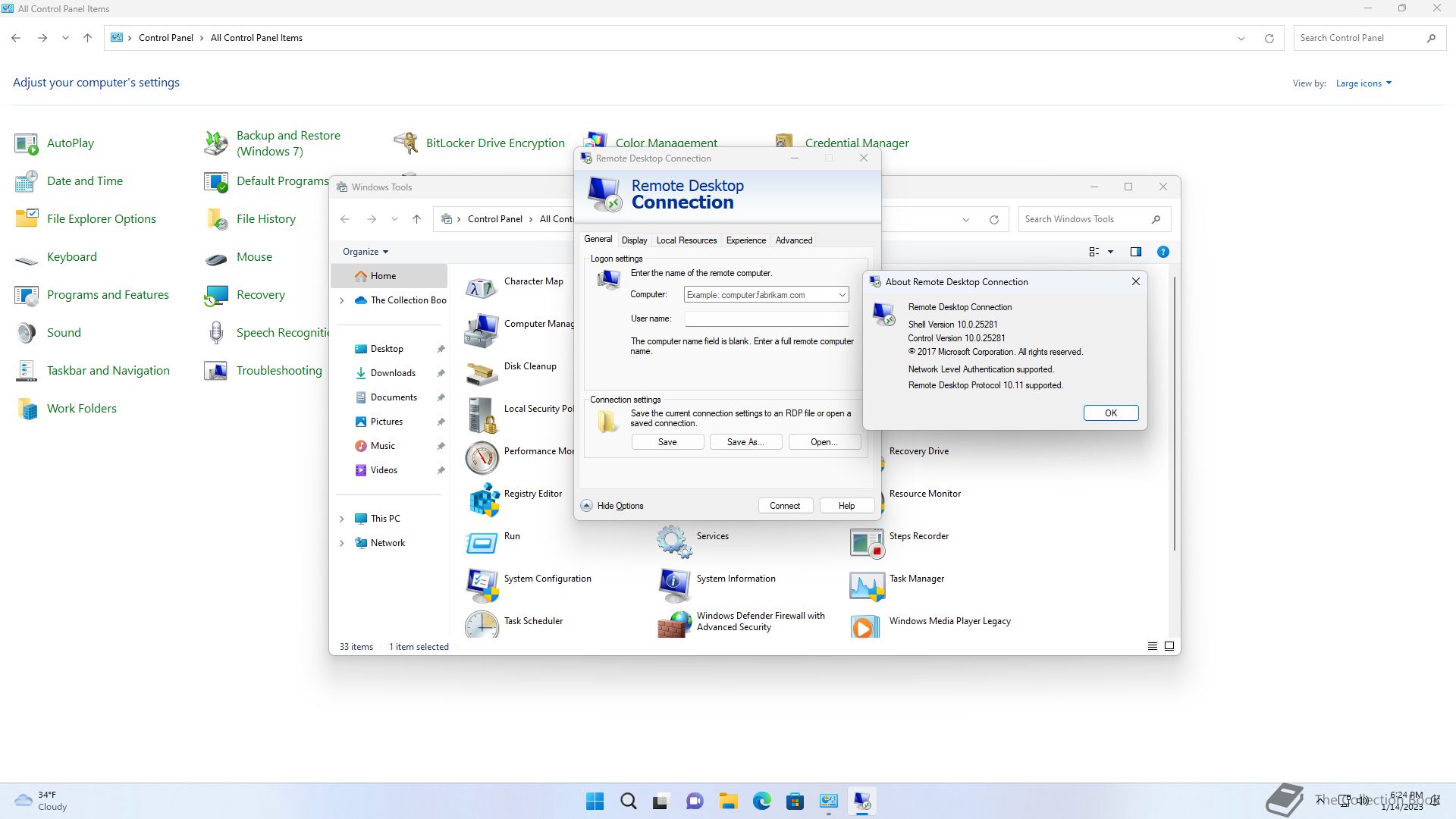Open Microsoft Store from taskbar
The height and width of the screenshot is (819, 1456).
pyautogui.click(x=795, y=801)
